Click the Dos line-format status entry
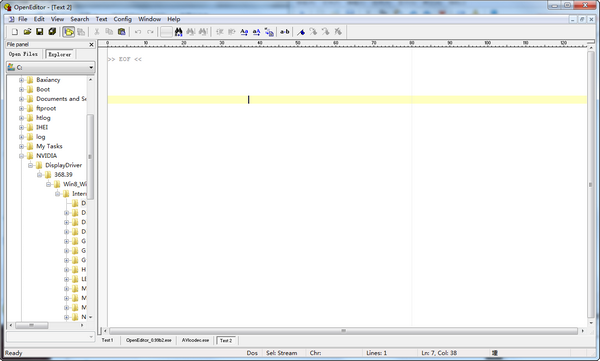The image size is (600, 361). tap(252, 353)
